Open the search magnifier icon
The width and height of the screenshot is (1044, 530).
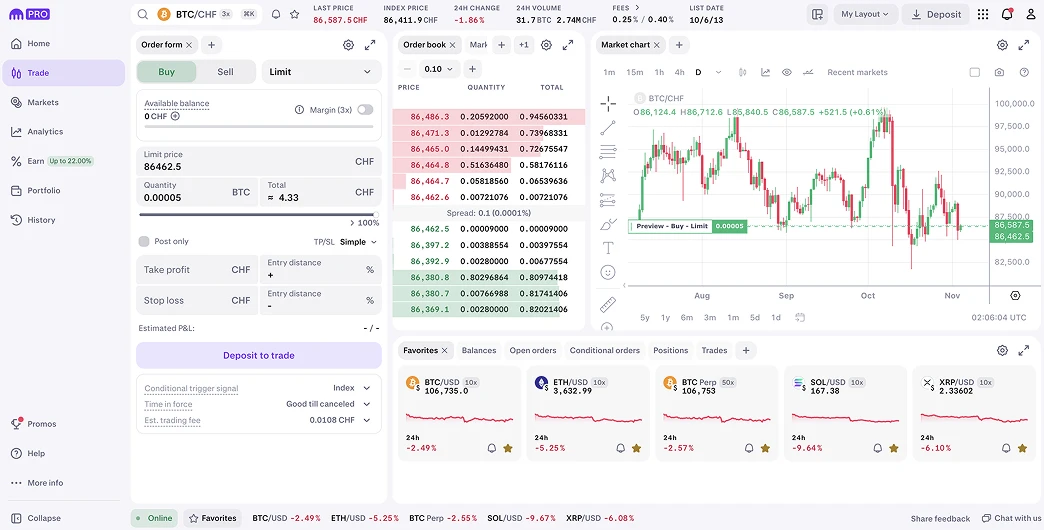[x=143, y=14]
